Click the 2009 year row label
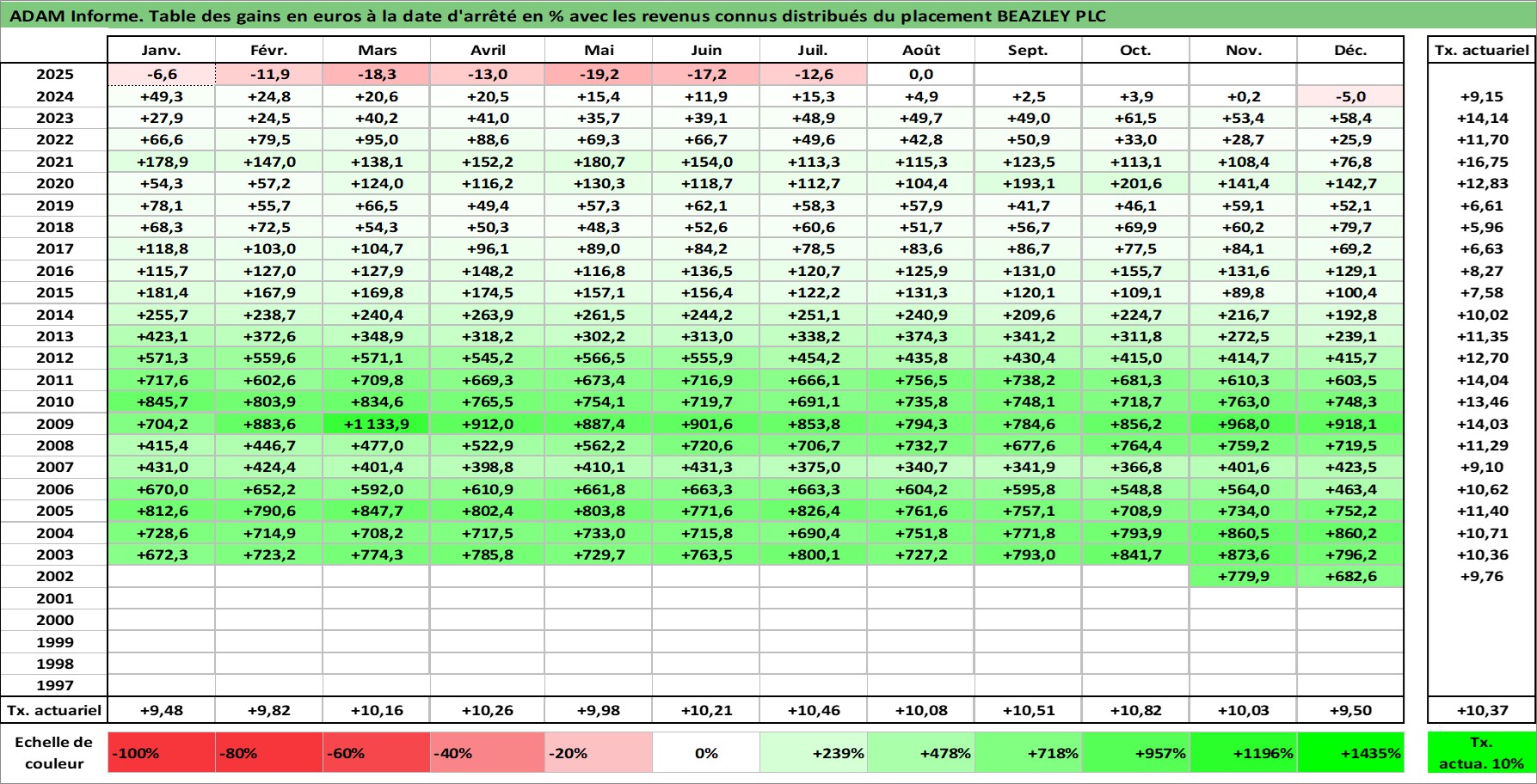The image size is (1537, 784). click(x=54, y=424)
